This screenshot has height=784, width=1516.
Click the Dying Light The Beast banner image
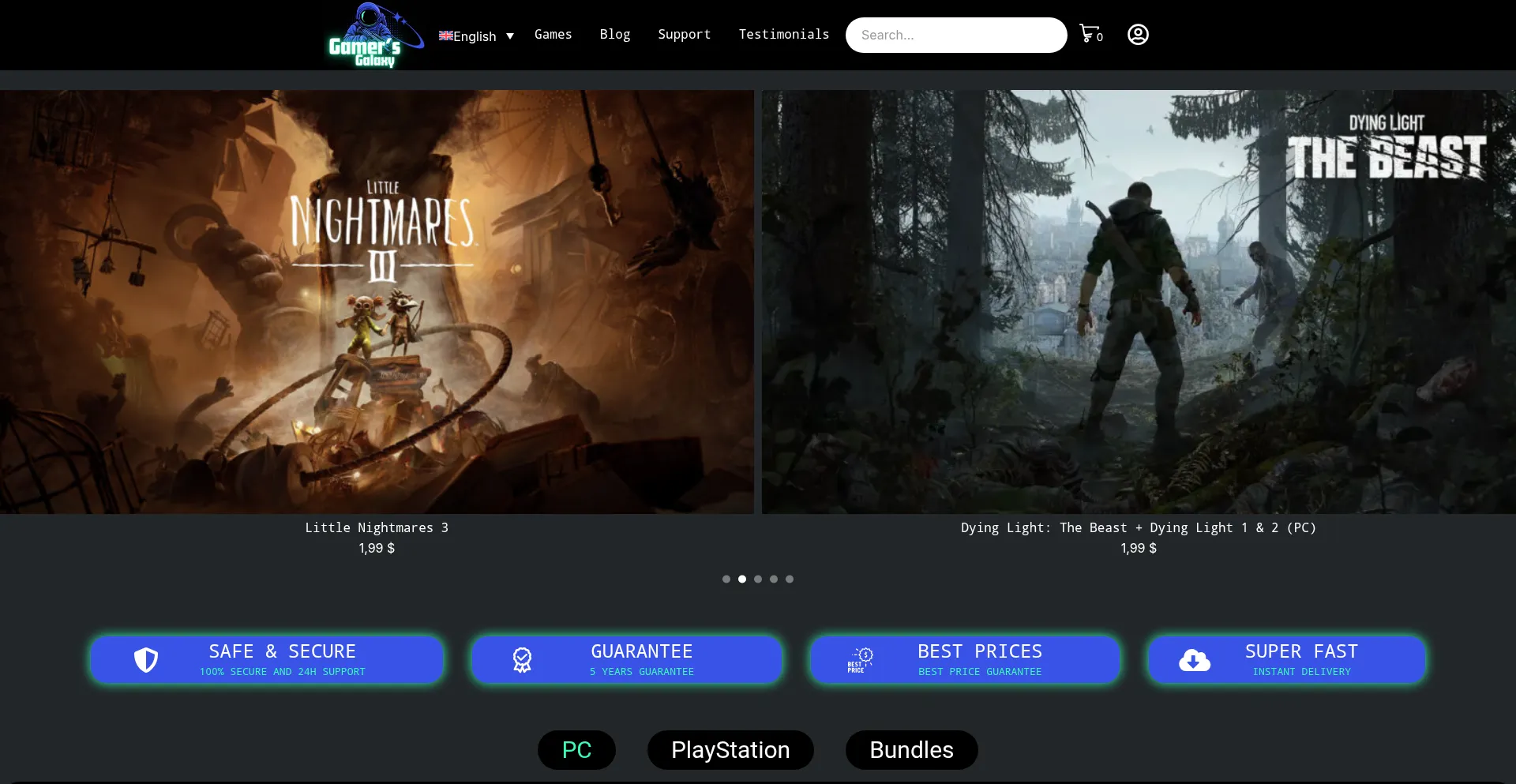pos(1138,302)
